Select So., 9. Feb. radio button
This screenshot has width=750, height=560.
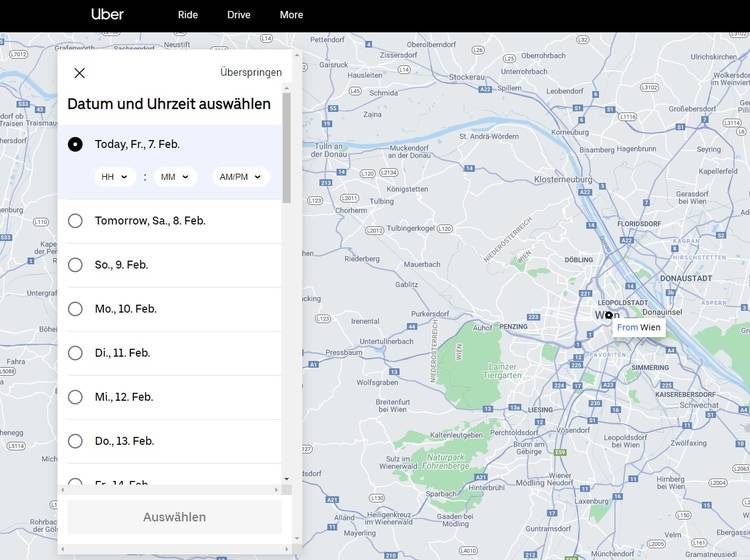tap(75, 264)
